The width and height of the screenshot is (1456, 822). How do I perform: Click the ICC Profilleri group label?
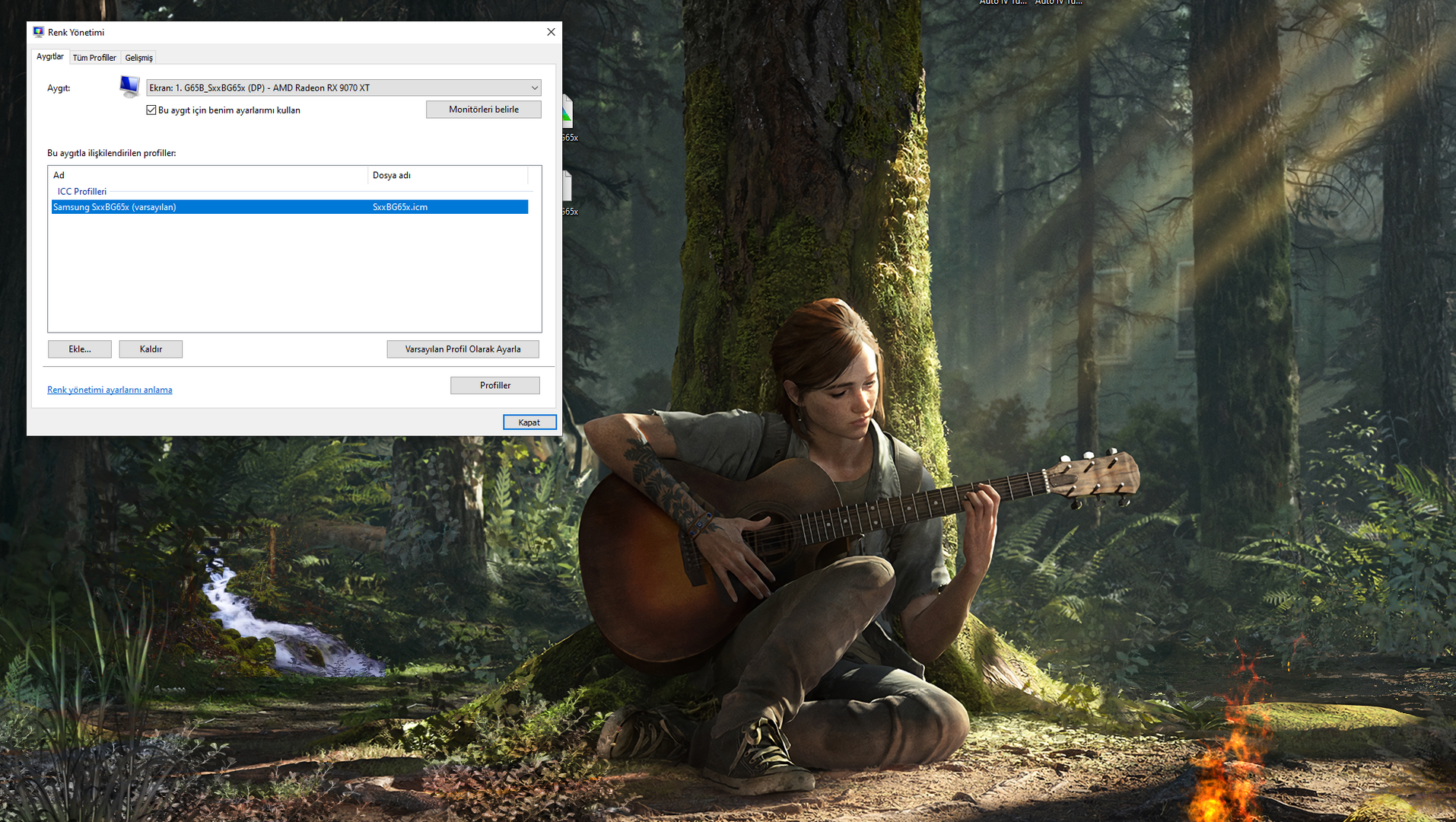[x=82, y=192]
